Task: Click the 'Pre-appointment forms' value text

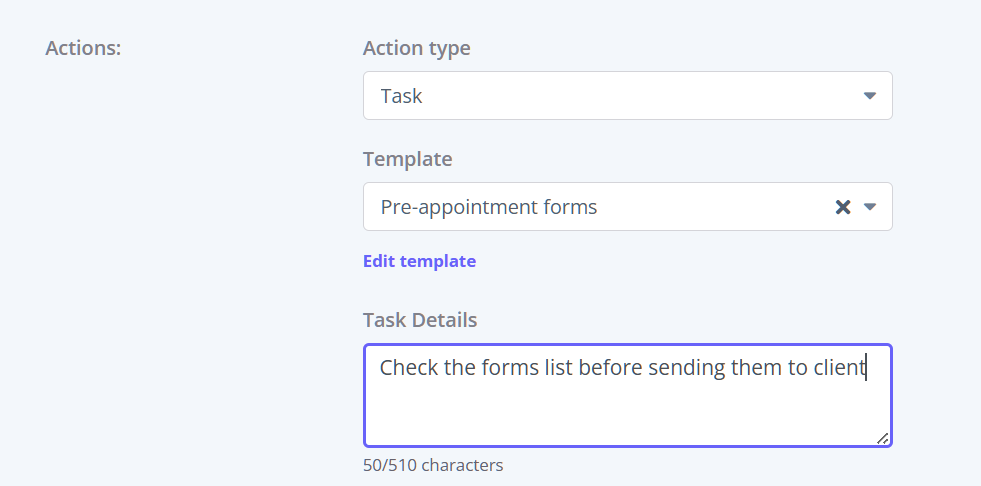Action: tap(489, 207)
